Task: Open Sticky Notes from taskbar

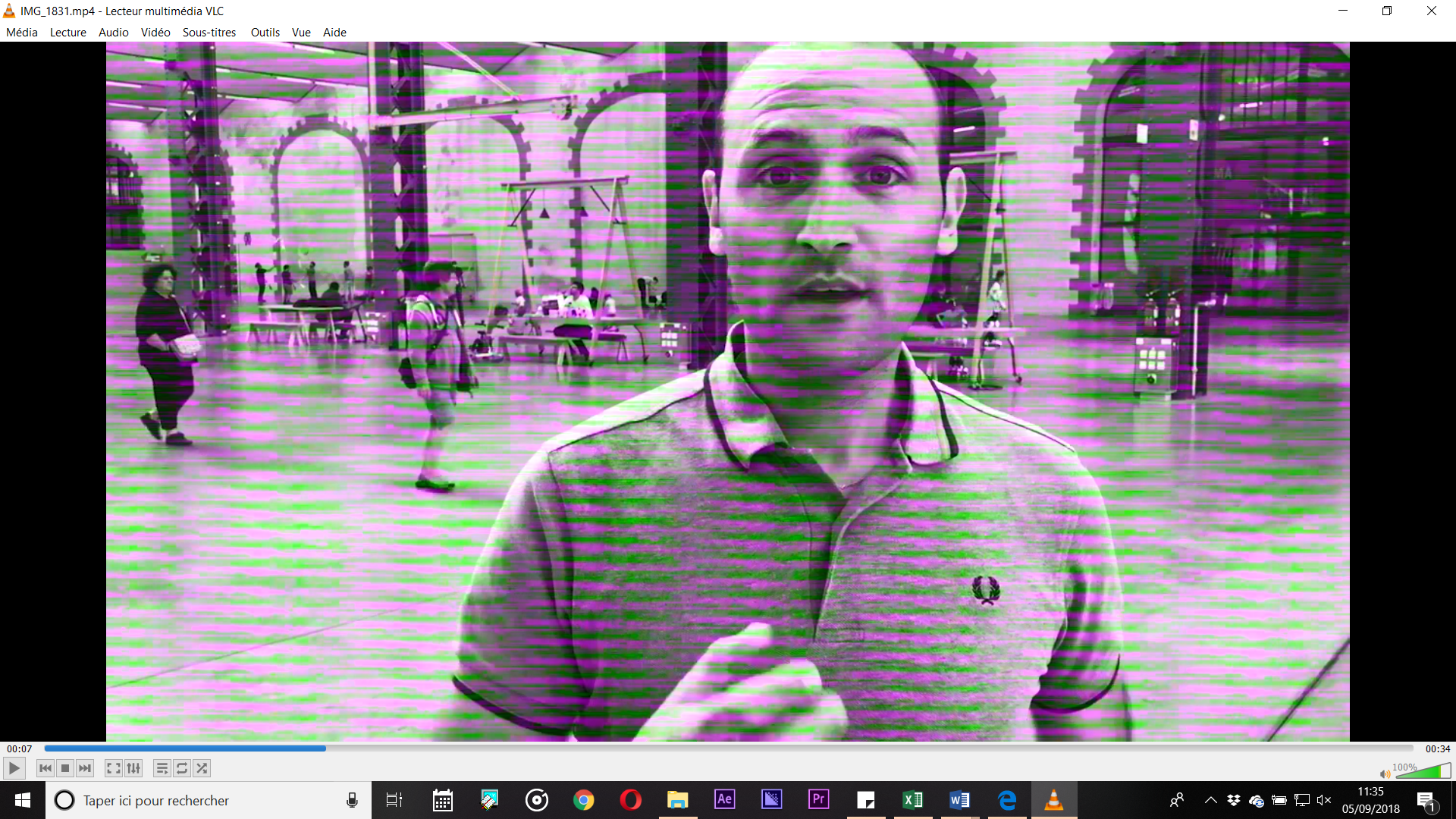Action: click(866, 800)
